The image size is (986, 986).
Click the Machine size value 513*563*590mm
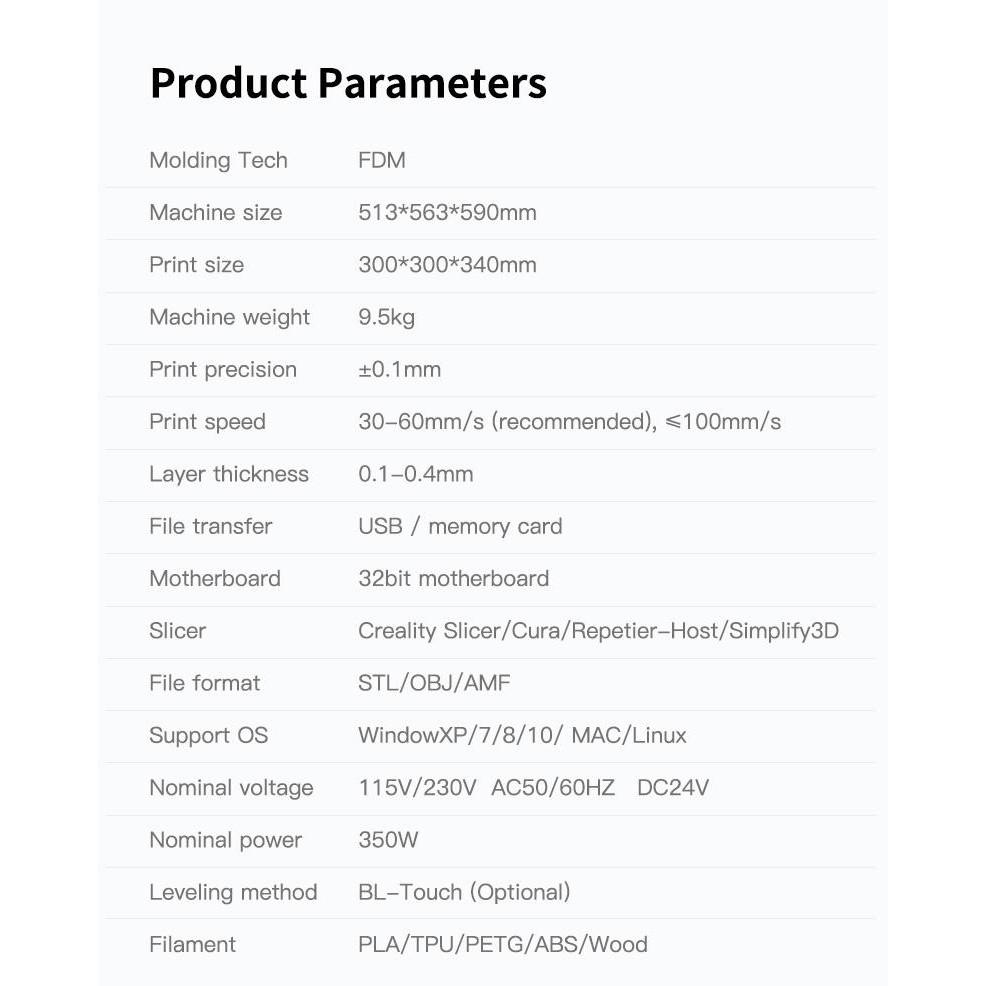tap(447, 212)
